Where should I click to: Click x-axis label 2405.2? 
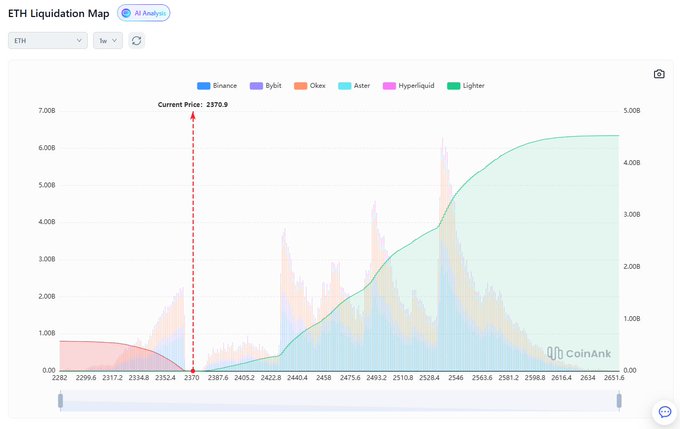click(244, 378)
